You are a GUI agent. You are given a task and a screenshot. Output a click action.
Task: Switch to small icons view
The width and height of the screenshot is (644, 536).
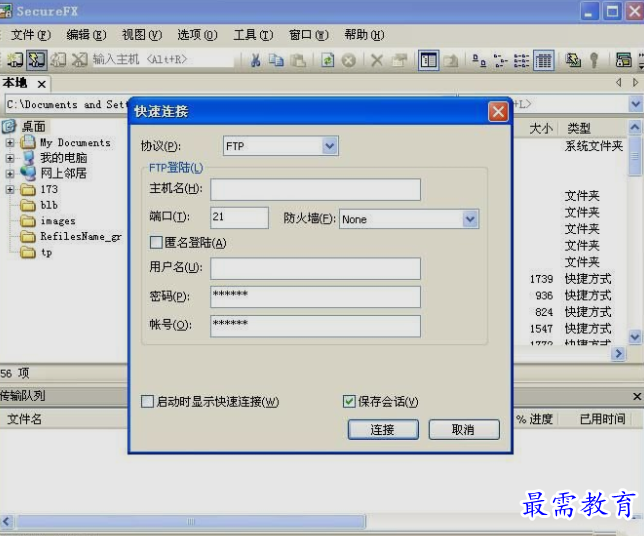coord(500,61)
